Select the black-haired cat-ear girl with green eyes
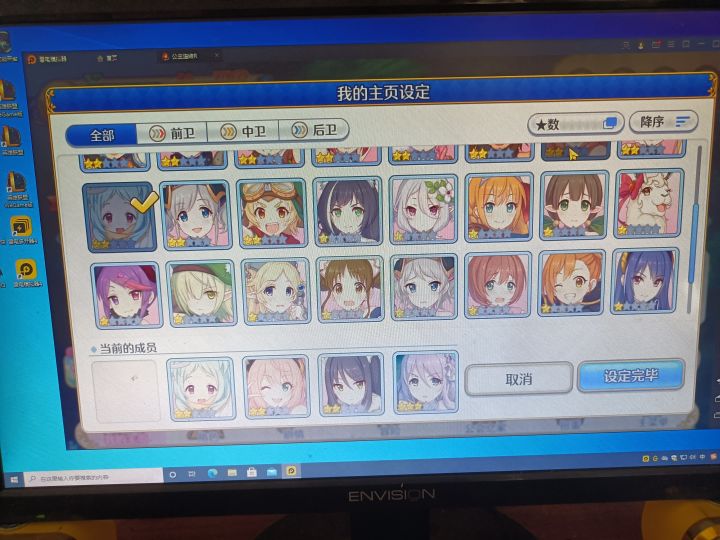Image resolution: width=720 pixels, height=540 pixels. click(x=348, y=211)
